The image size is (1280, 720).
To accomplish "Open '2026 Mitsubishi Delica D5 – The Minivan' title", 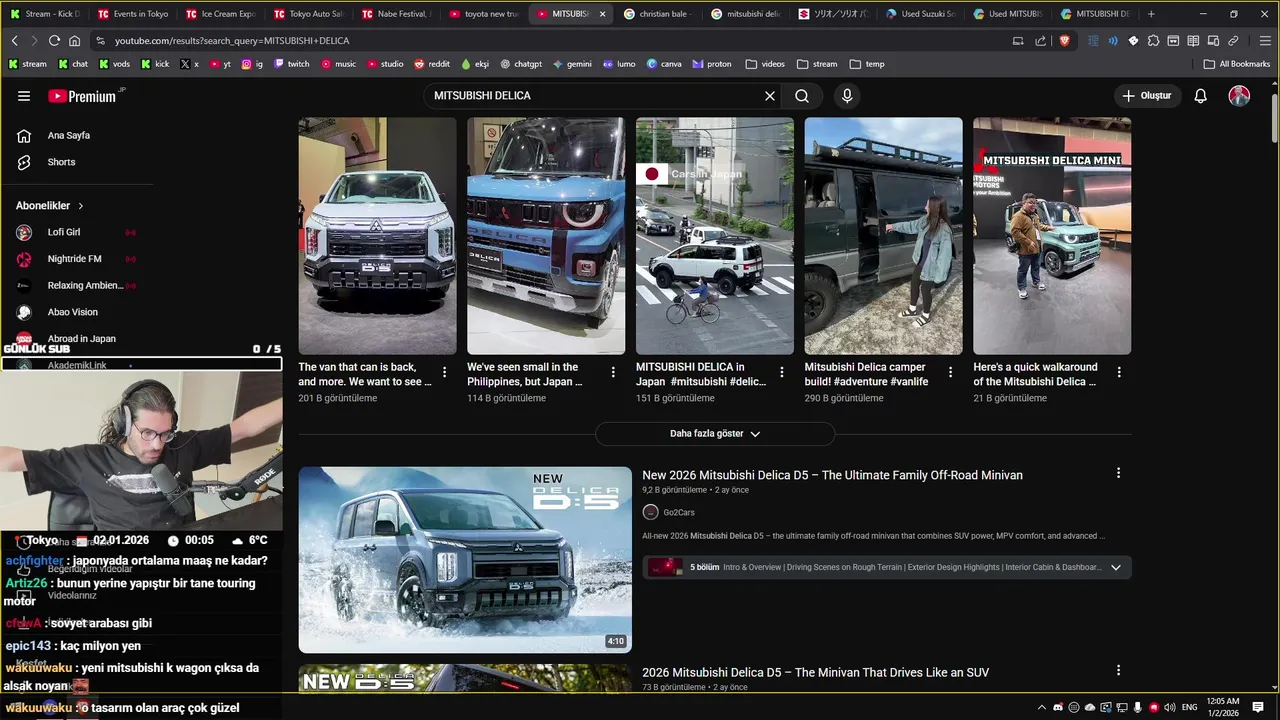I will [x=815, y=672].
